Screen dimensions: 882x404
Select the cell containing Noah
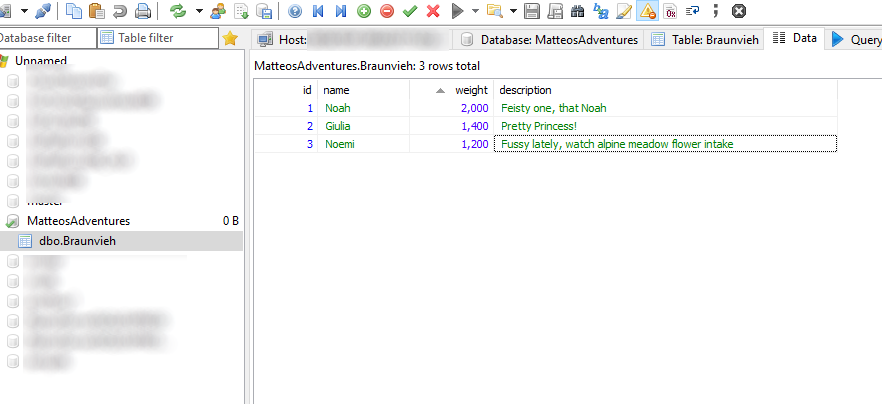point(363,108)
